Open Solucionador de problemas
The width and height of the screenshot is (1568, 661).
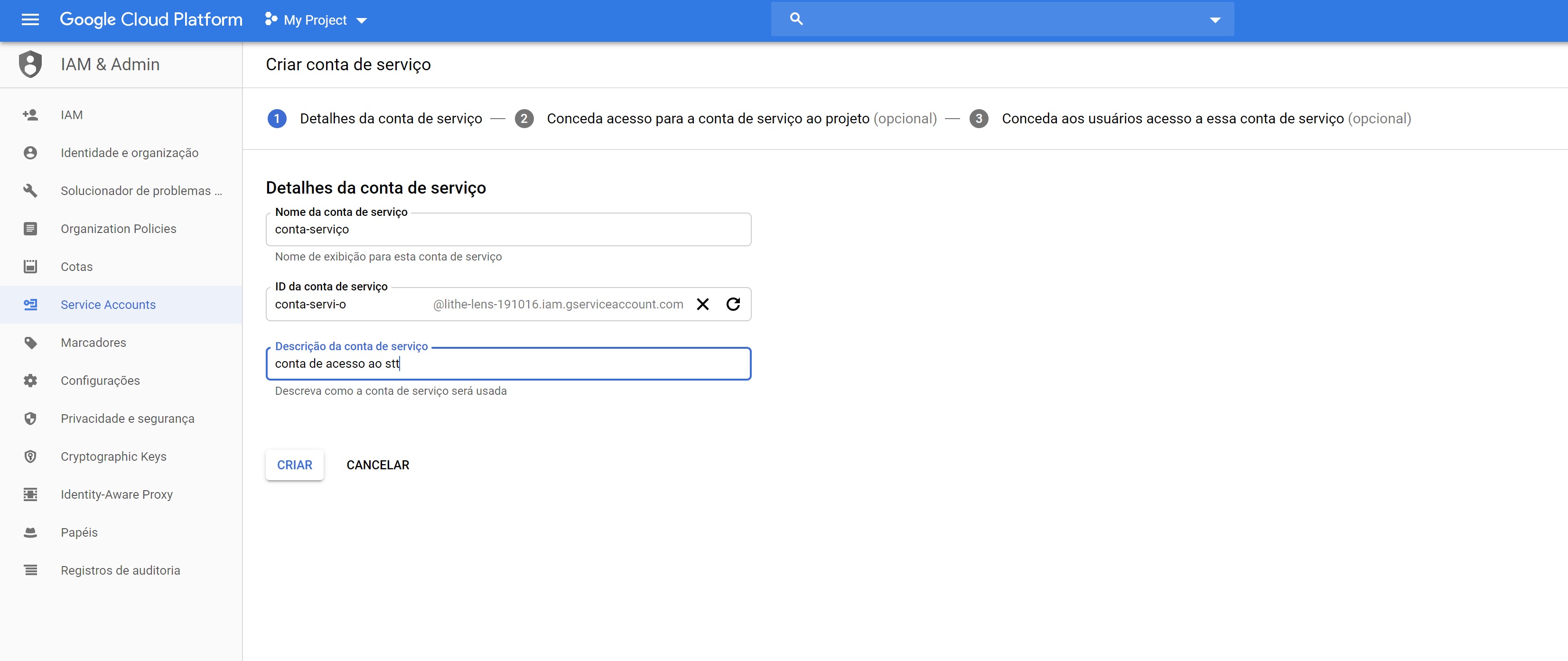[121, 190]
